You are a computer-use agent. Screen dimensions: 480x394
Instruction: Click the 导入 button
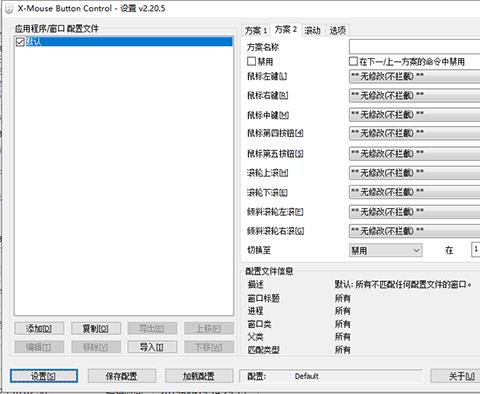152,347
